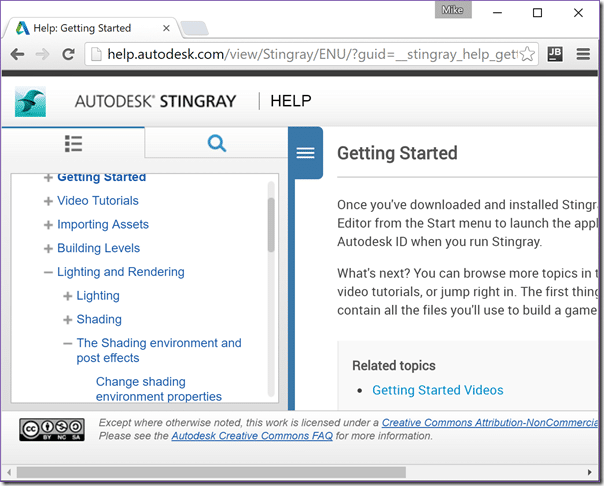Image resolution: width=604 pixels, height=486 pixels.
Task: Bookmark the page with the star icon
Action: tap(527, 54)
